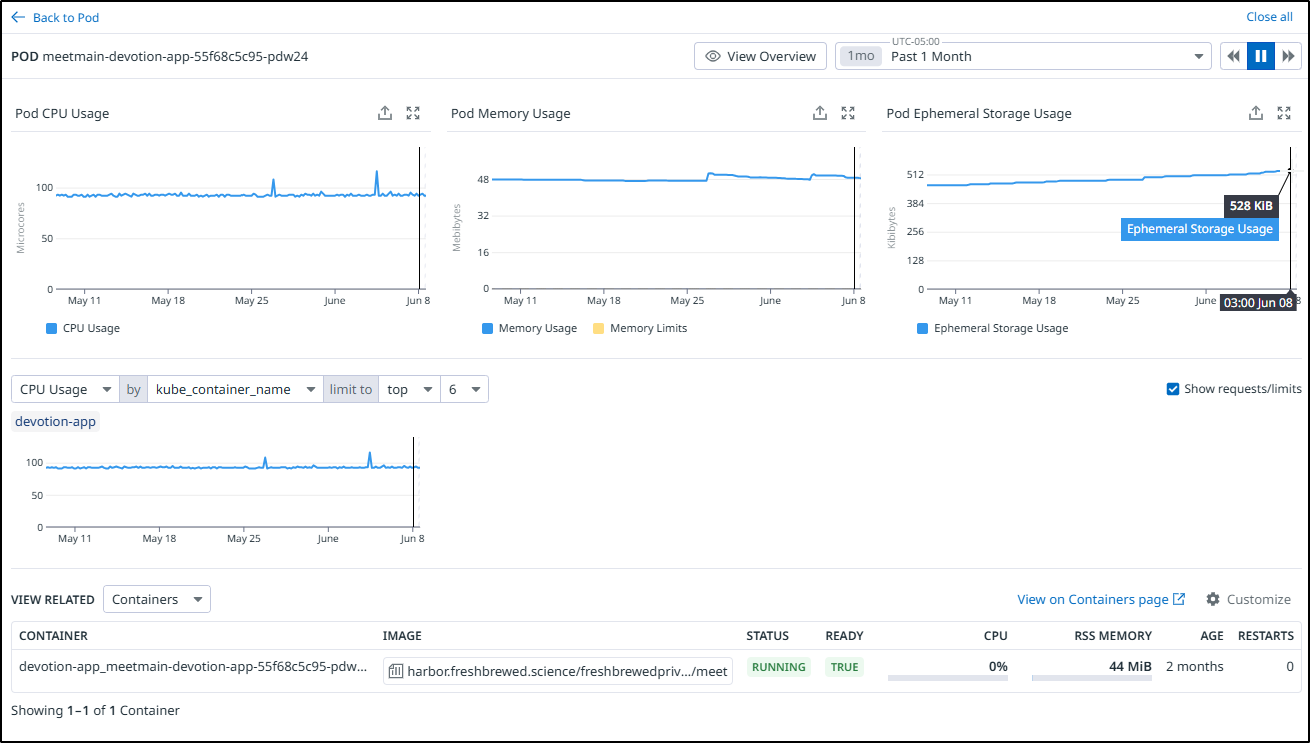Pause live graph updates
The width and height of the screenshot is (1310, 743).
pyautogui.click(x=1261, y=56)
